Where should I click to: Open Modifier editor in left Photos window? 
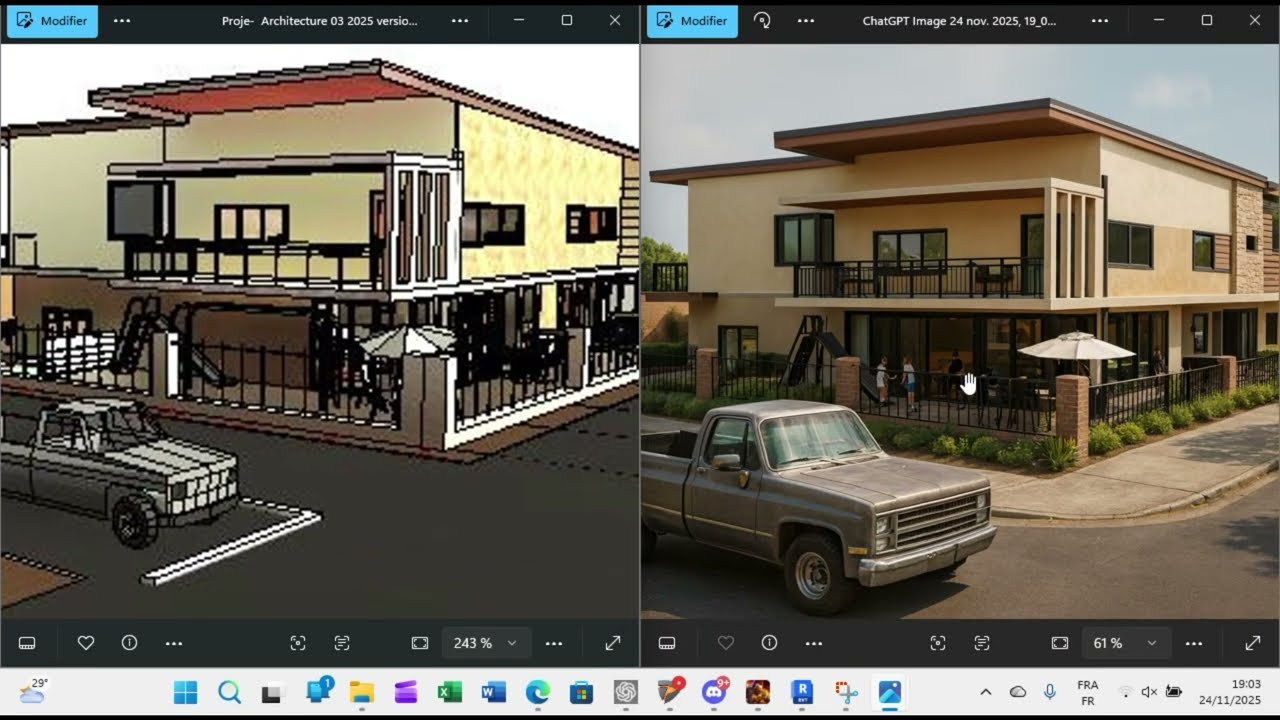52,21
